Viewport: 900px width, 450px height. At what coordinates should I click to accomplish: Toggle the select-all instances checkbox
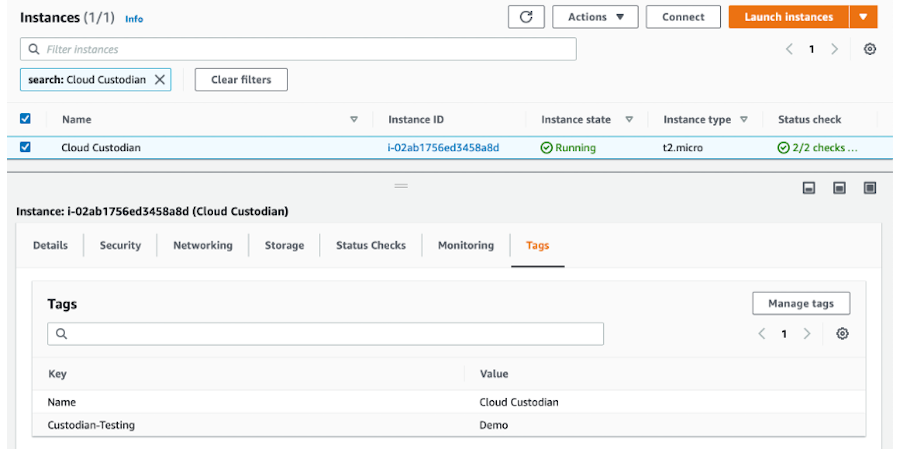click(x=26, y=119)
